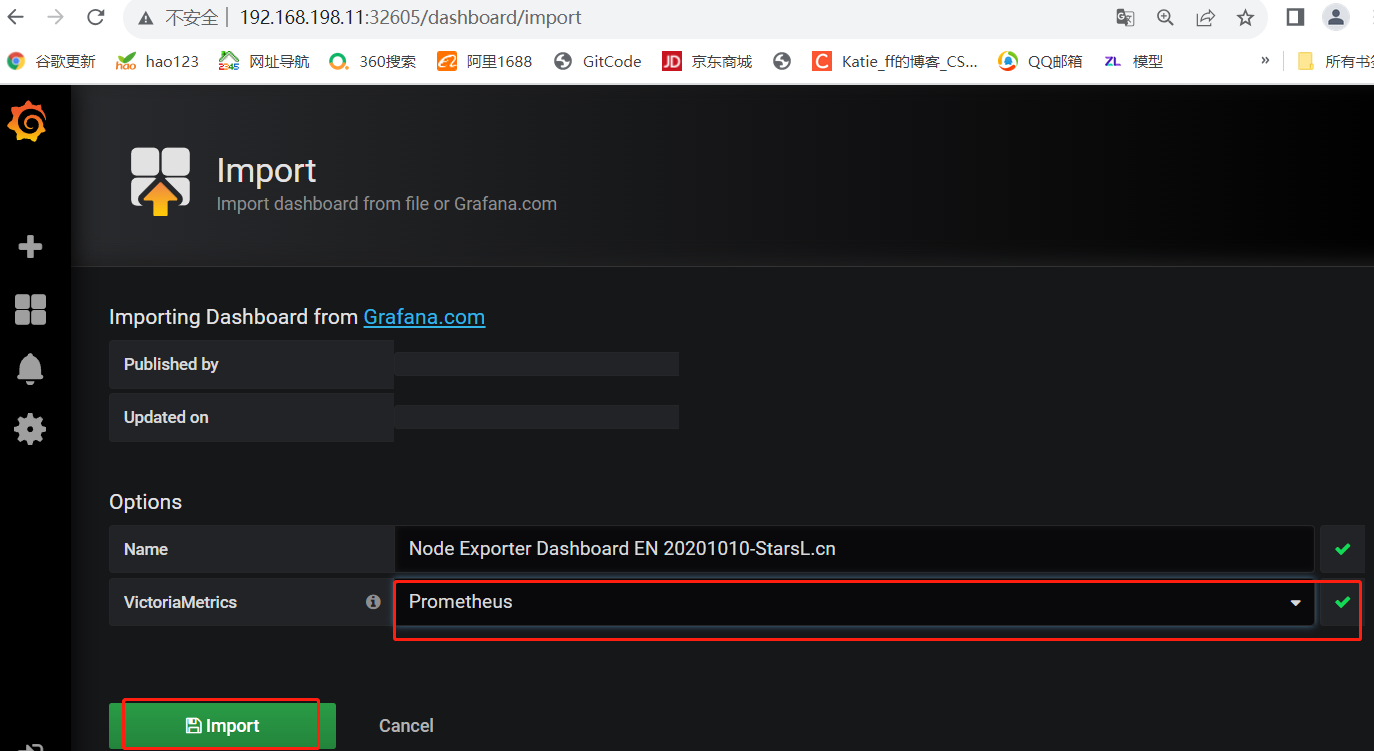Open the Dashboards icon in sidebar
Image resolution: width=1374 pixels, height=751 pixels.
point(30,309)
